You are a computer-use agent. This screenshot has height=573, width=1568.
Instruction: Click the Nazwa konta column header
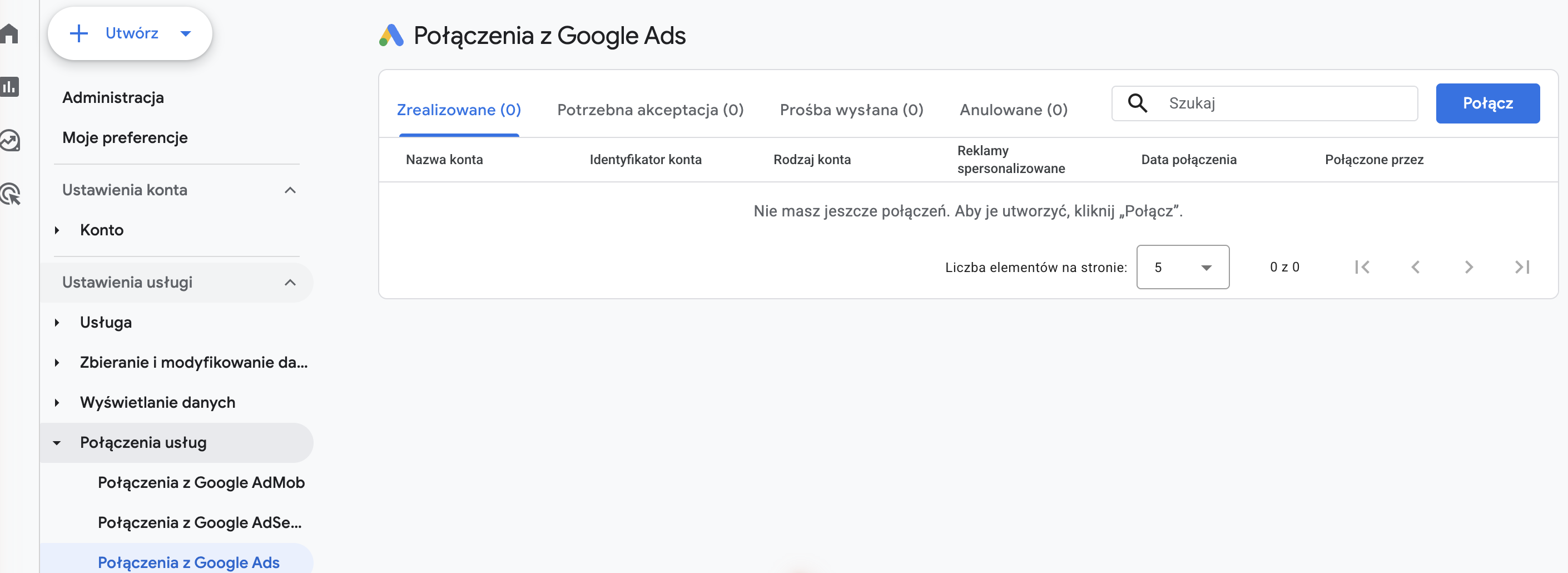click(x=444, y=160)
